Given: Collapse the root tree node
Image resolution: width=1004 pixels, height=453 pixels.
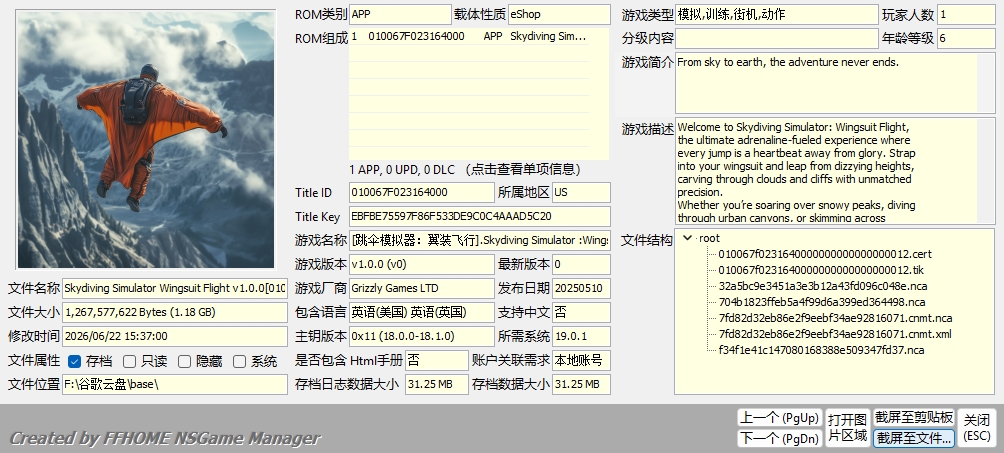Looking at the screenshot, I should tap(688, 238).
